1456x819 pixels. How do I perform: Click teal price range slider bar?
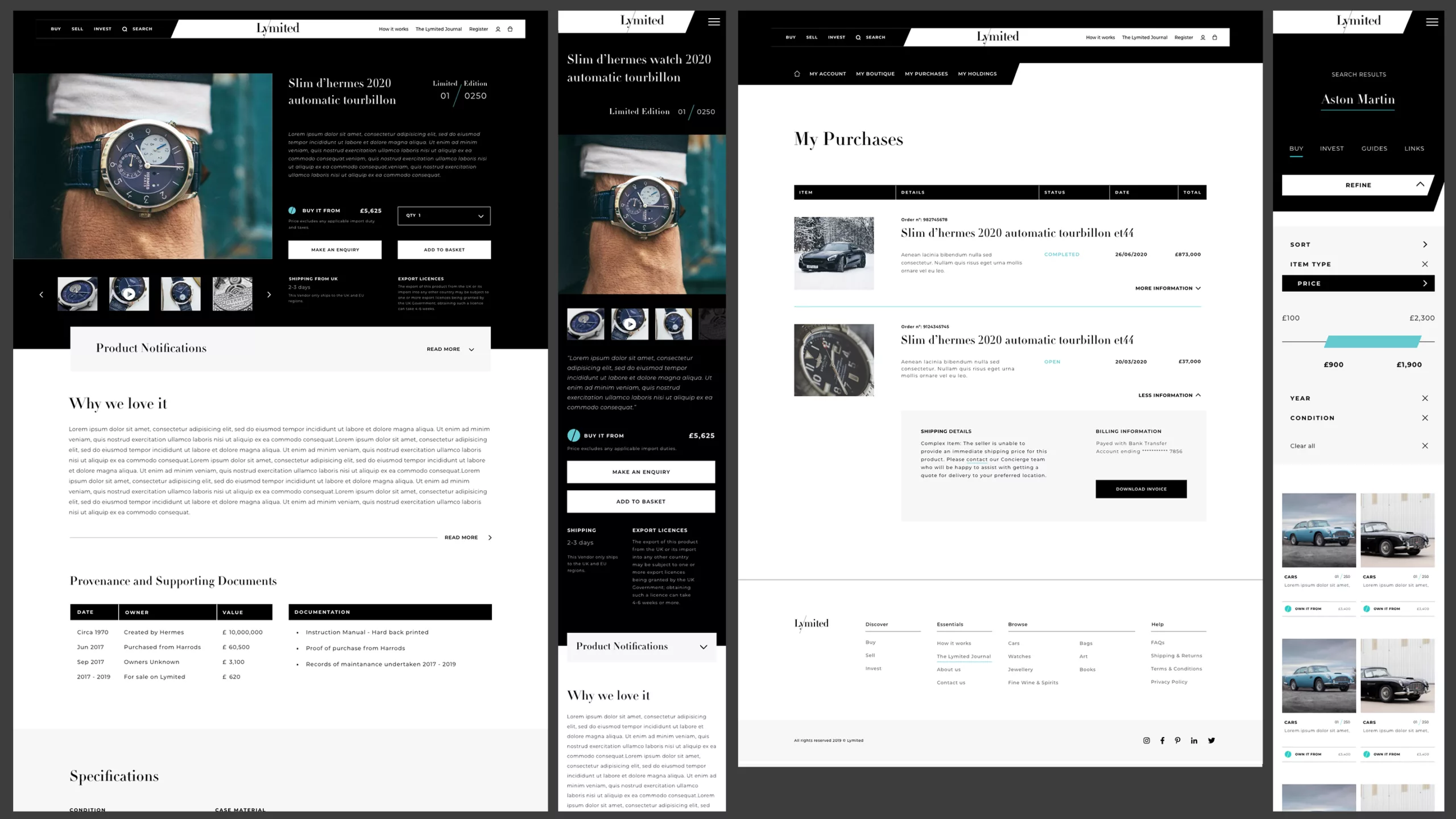click(1372, 342)
